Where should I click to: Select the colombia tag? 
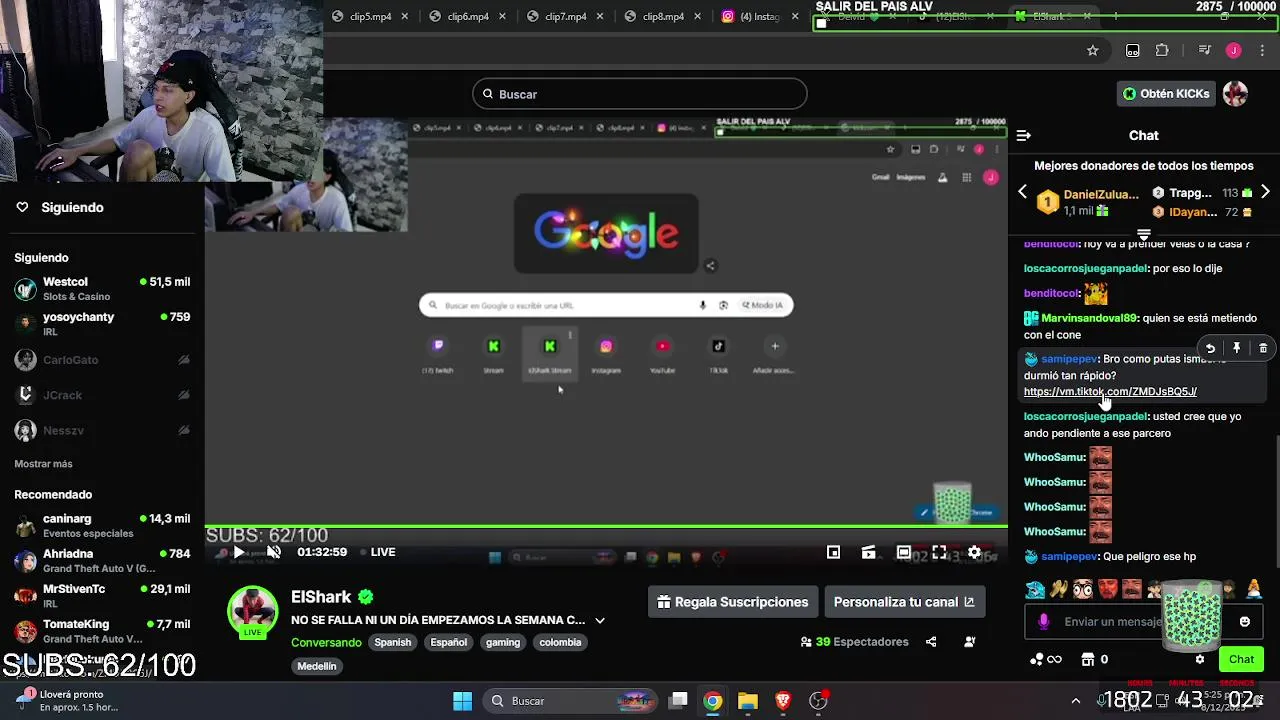tap(560, 642)
